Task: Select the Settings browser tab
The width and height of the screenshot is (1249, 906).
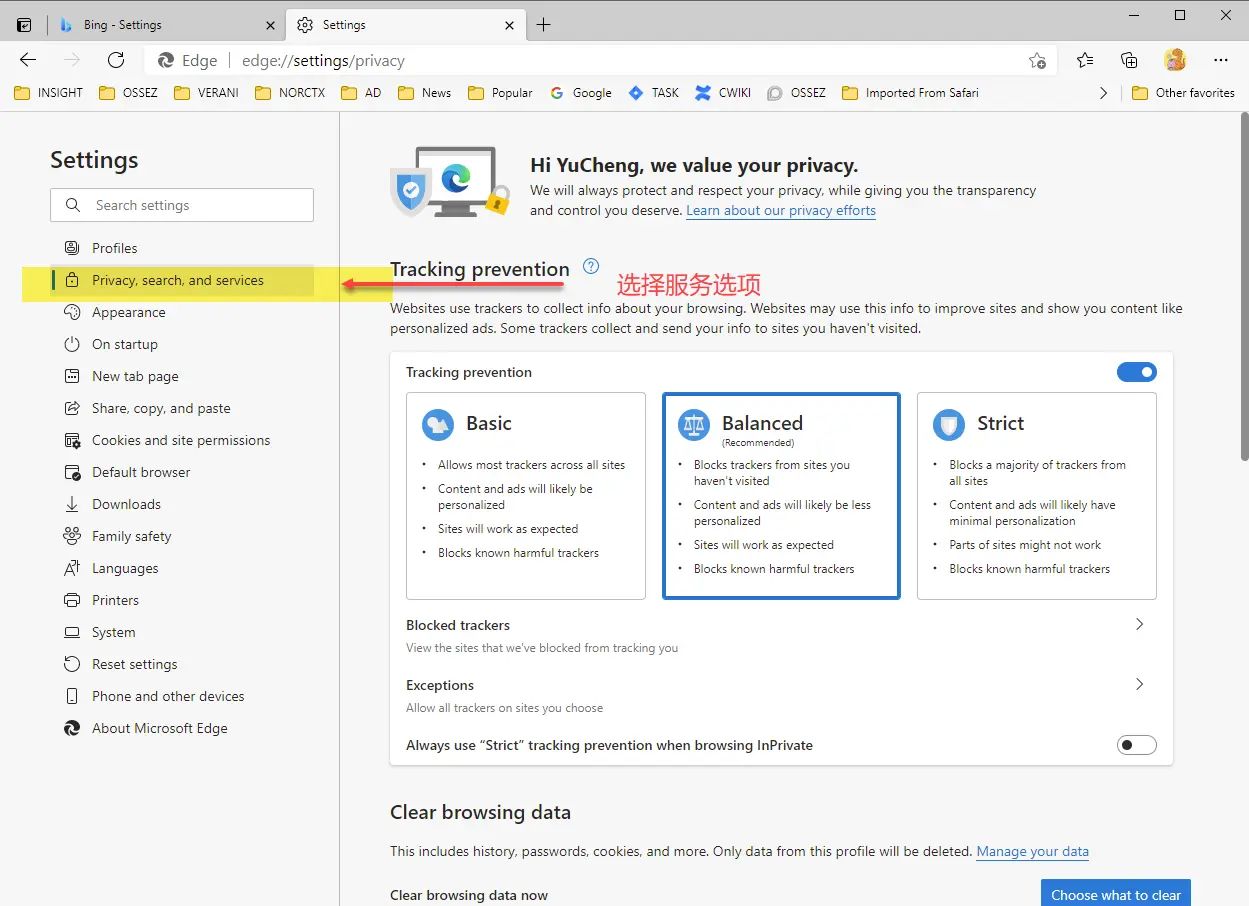Action: tap(405, 25)
